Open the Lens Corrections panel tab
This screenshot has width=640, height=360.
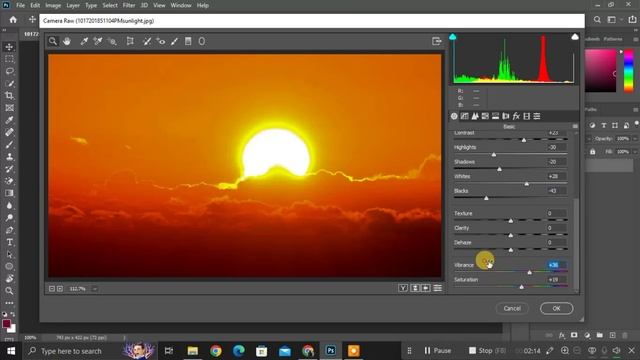pos(506,116)
